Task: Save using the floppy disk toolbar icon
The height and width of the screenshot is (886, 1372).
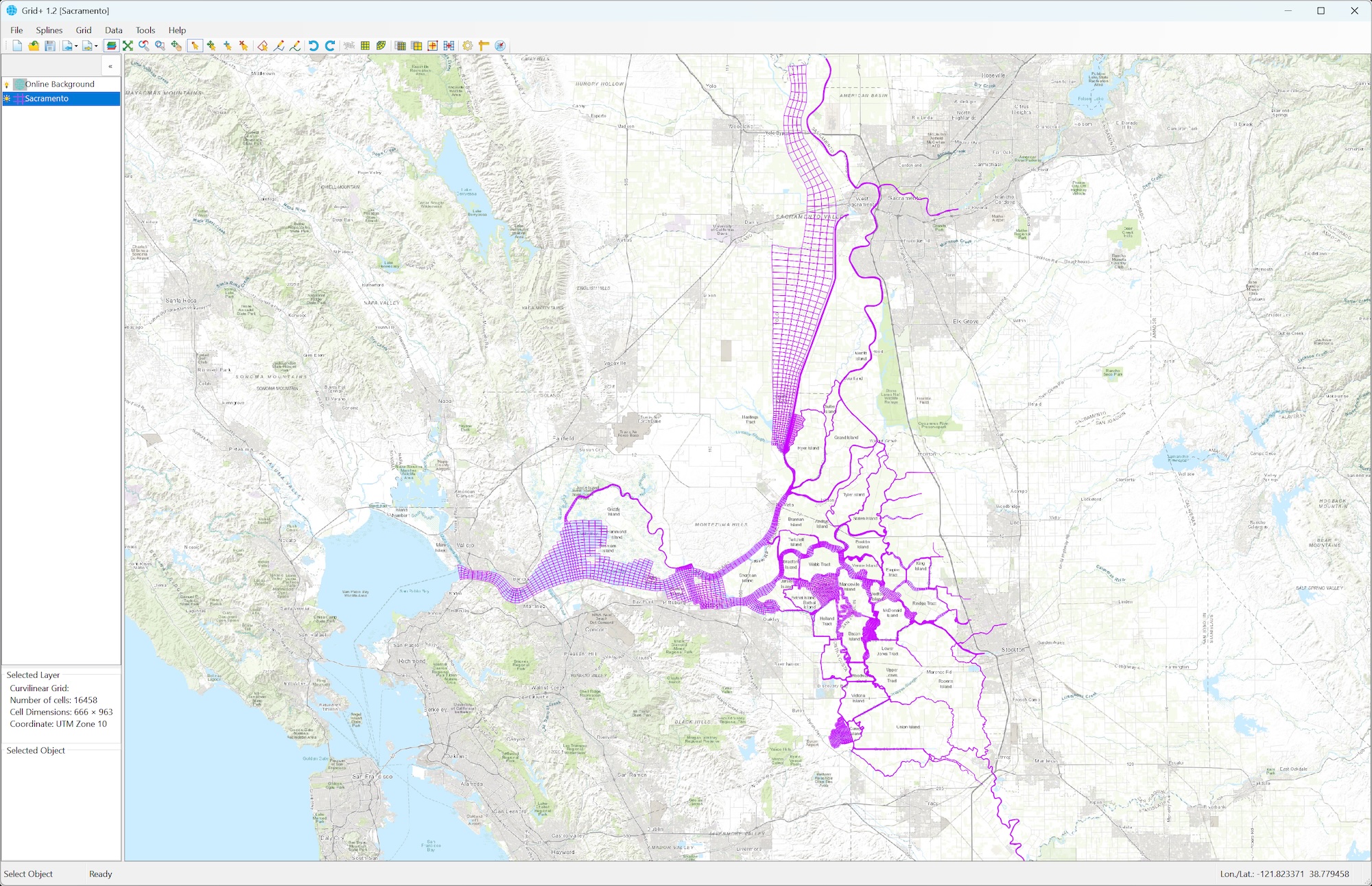Action: (50, 46)
